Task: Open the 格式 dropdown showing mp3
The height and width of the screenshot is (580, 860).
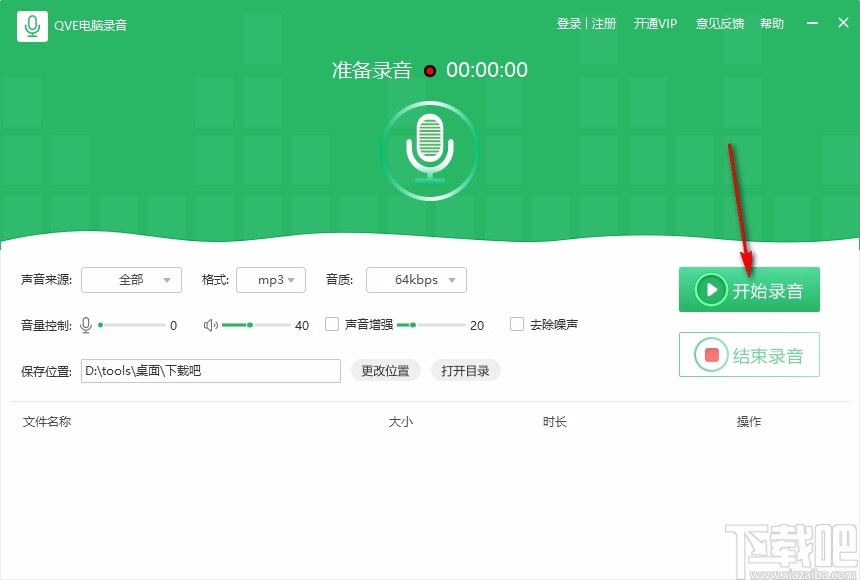Action: pos(271,280)
